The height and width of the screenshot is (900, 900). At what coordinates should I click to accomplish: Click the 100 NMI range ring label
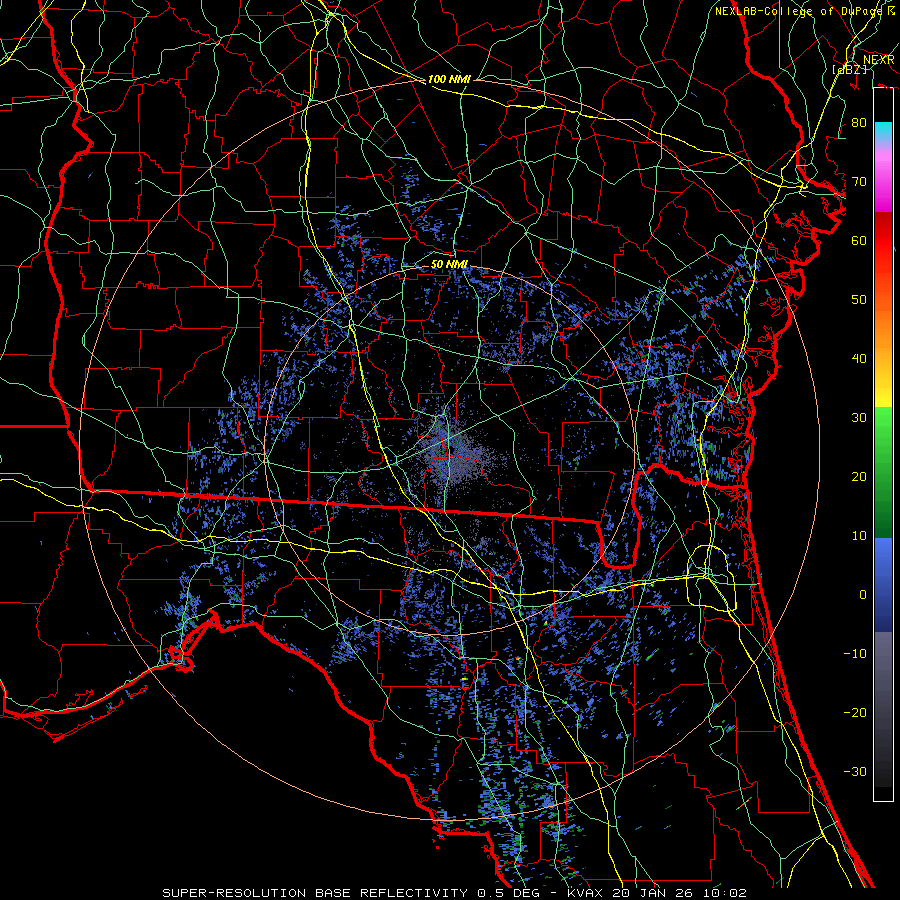coord(449,79)
